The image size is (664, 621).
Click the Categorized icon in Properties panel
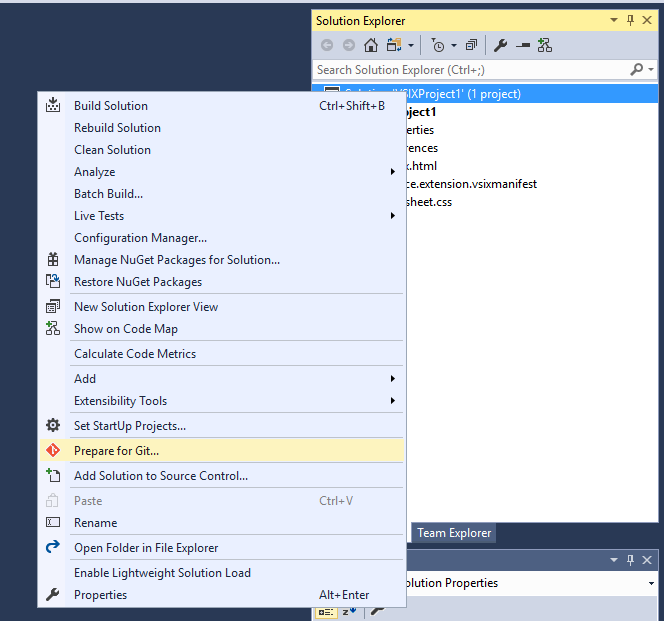(326, 612)
